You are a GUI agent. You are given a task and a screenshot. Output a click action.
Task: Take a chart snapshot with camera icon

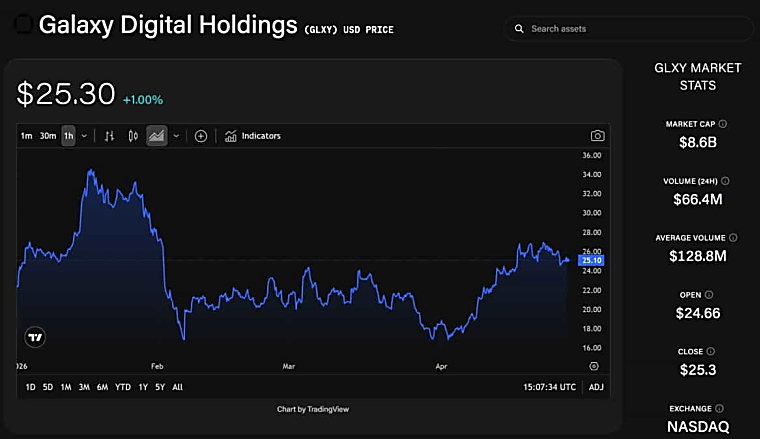pyautogui.click(x=597, y=136)
